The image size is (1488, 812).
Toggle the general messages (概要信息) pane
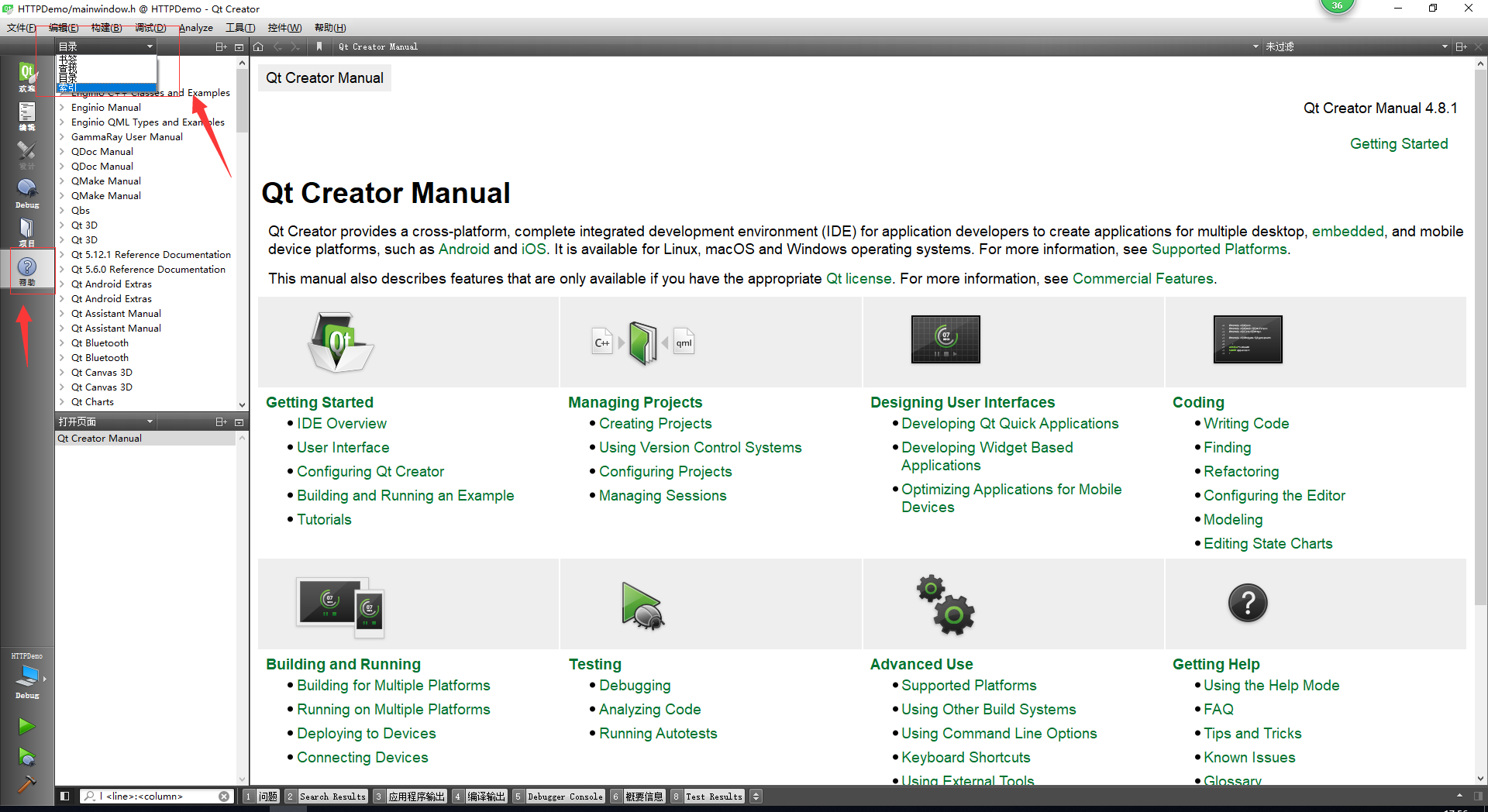(638, 796)
